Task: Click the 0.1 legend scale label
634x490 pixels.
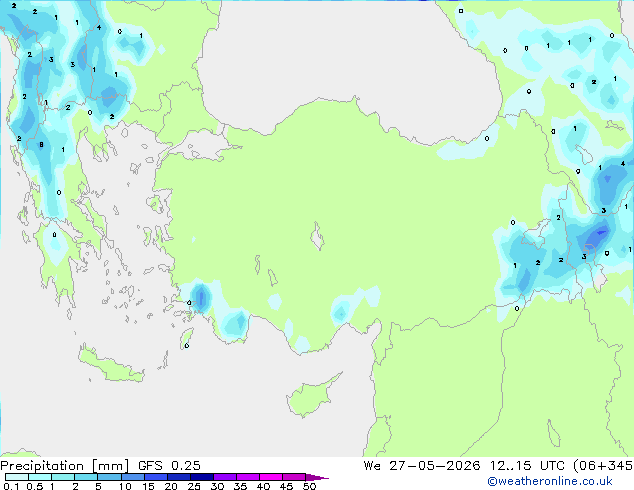Action: click(x=11, y=486)
